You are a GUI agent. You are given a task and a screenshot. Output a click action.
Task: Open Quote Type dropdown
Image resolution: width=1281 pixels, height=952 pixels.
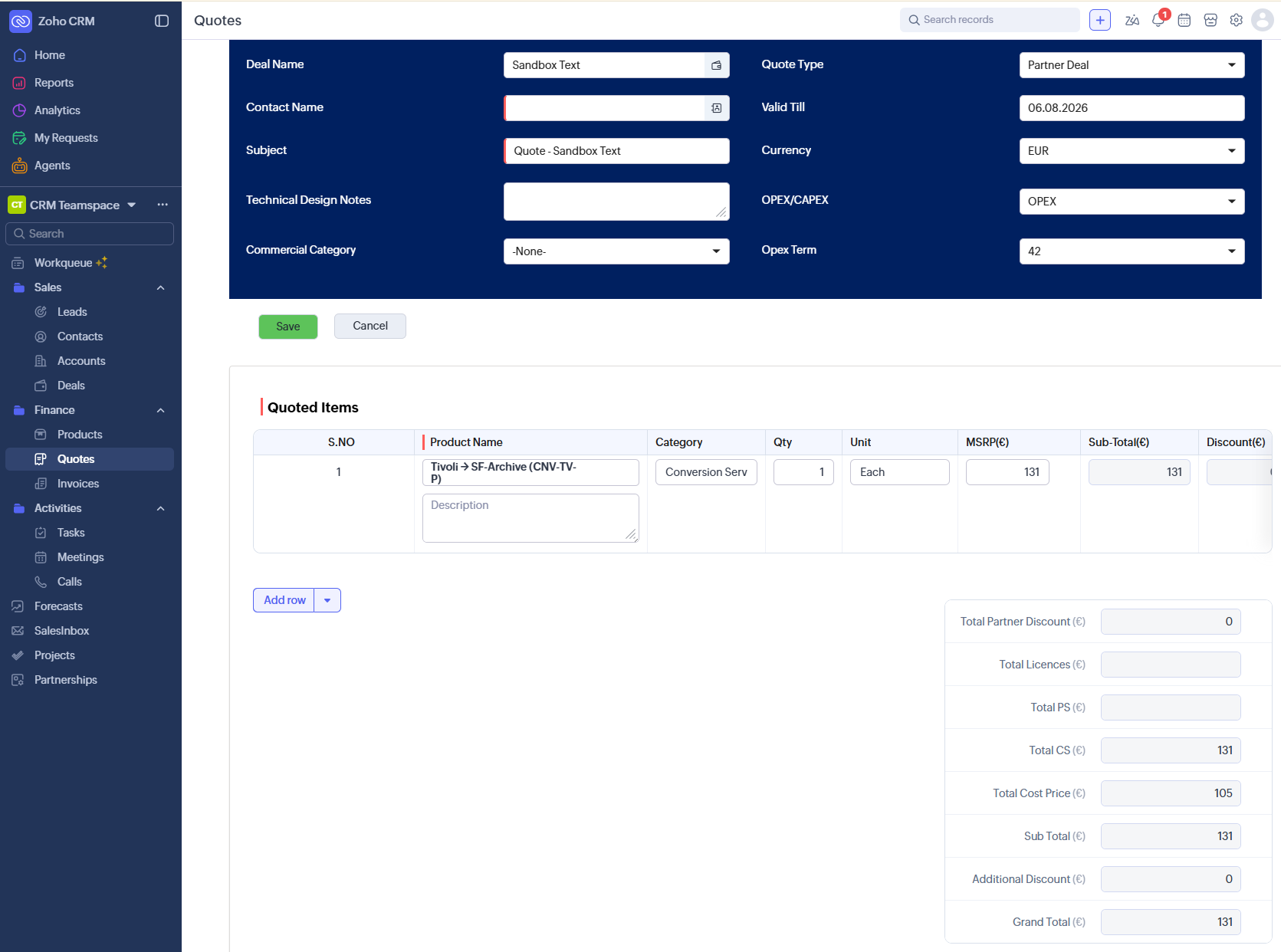1132,65
